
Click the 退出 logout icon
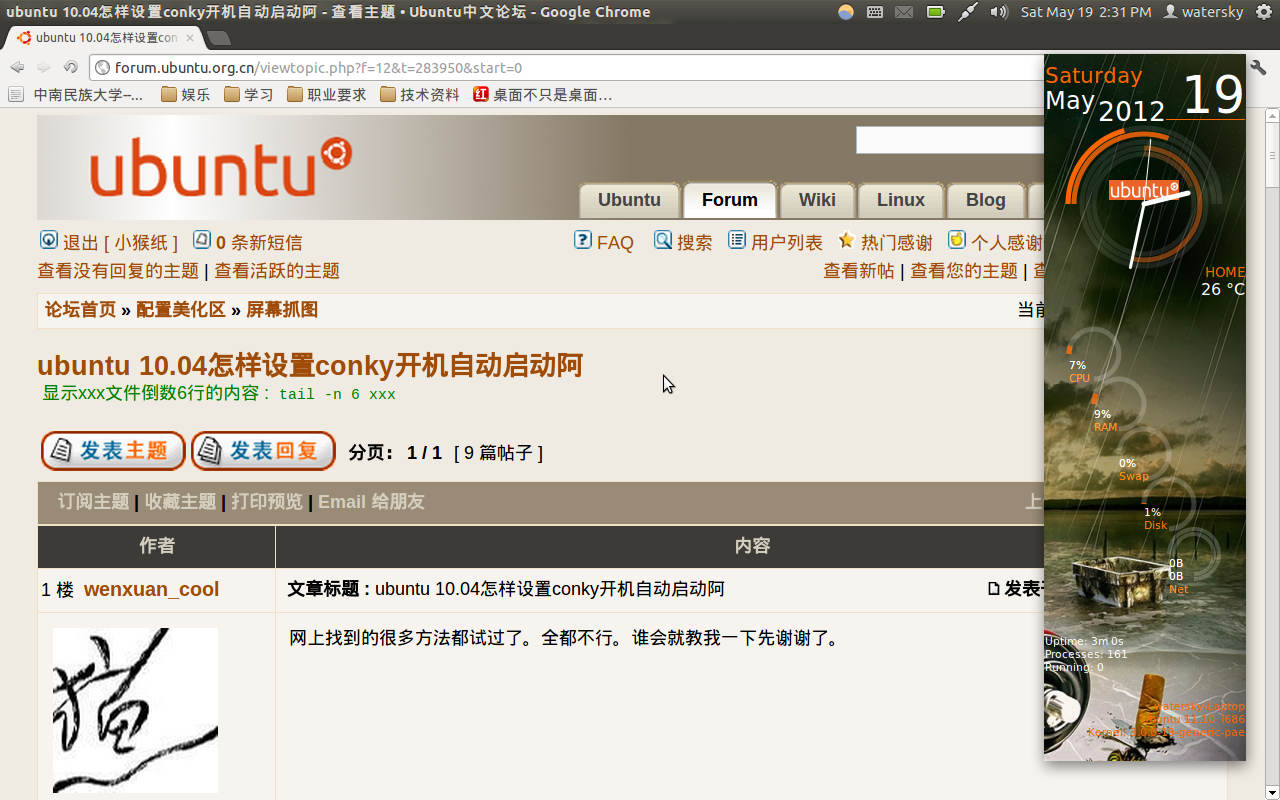(48, 240)
